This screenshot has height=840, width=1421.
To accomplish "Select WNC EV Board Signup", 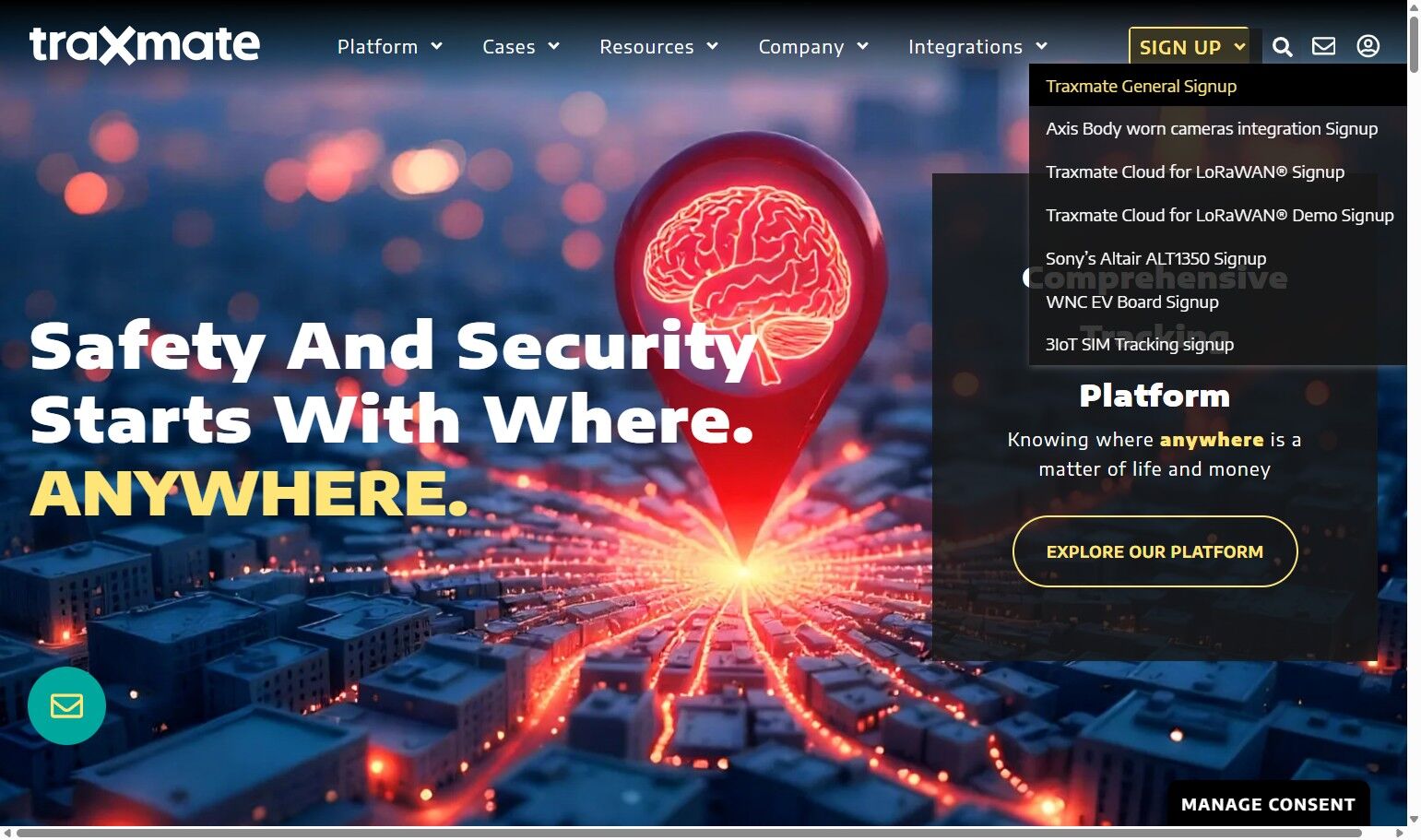I will (x=1131, y=302).
